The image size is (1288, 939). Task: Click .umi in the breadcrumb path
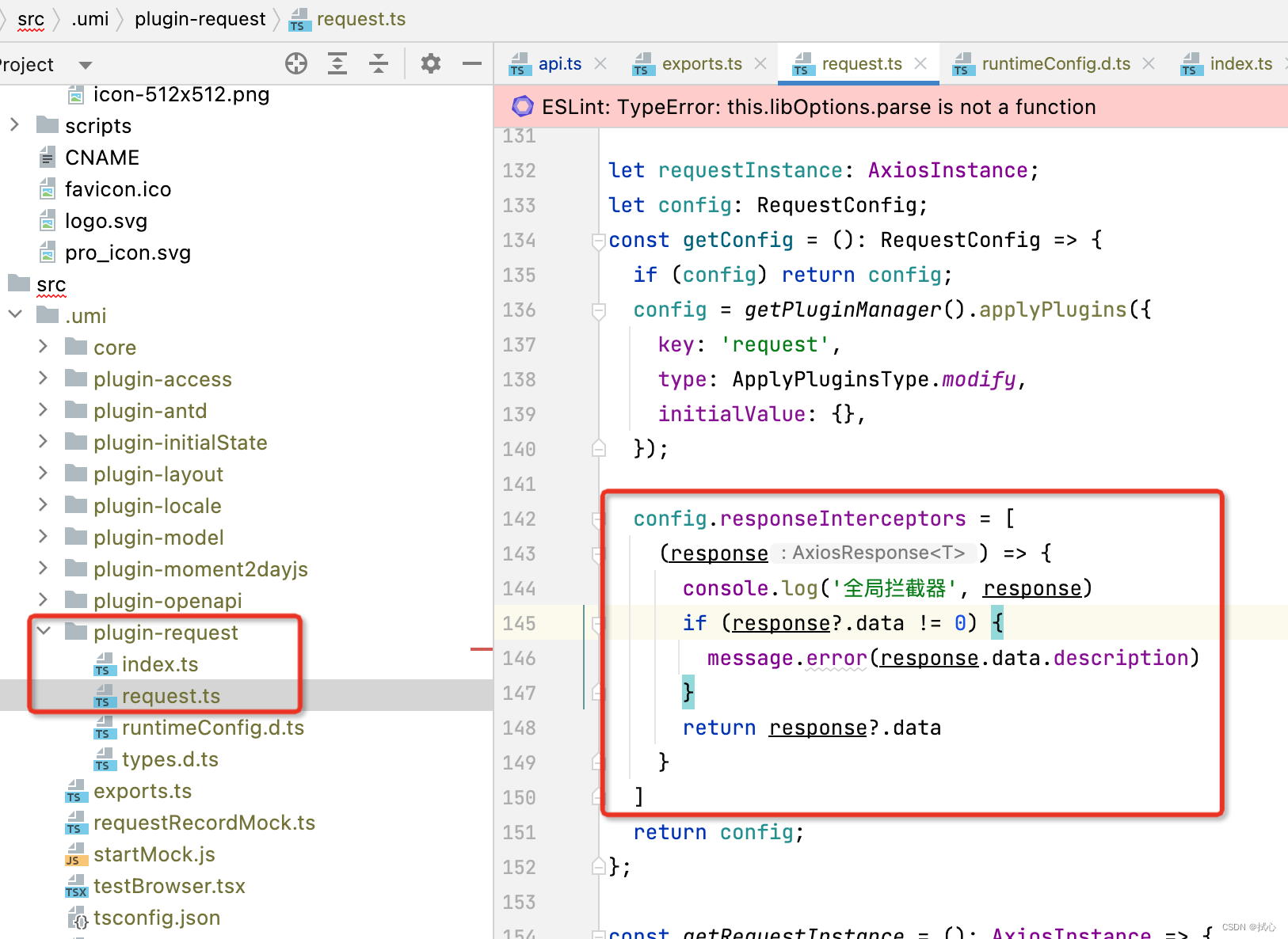(x=90, y=19)
